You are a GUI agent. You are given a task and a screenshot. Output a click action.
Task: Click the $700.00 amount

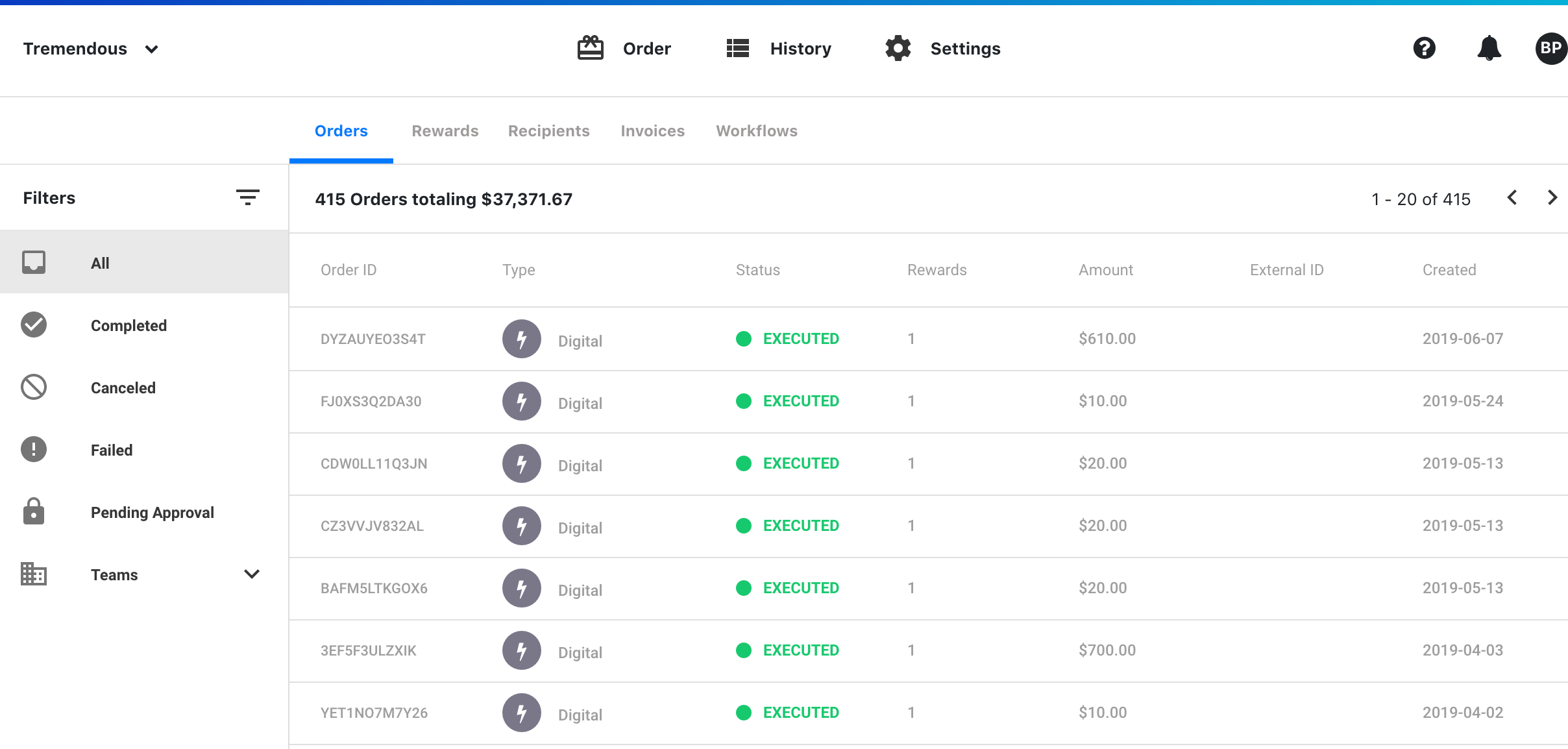[1107, 650]
